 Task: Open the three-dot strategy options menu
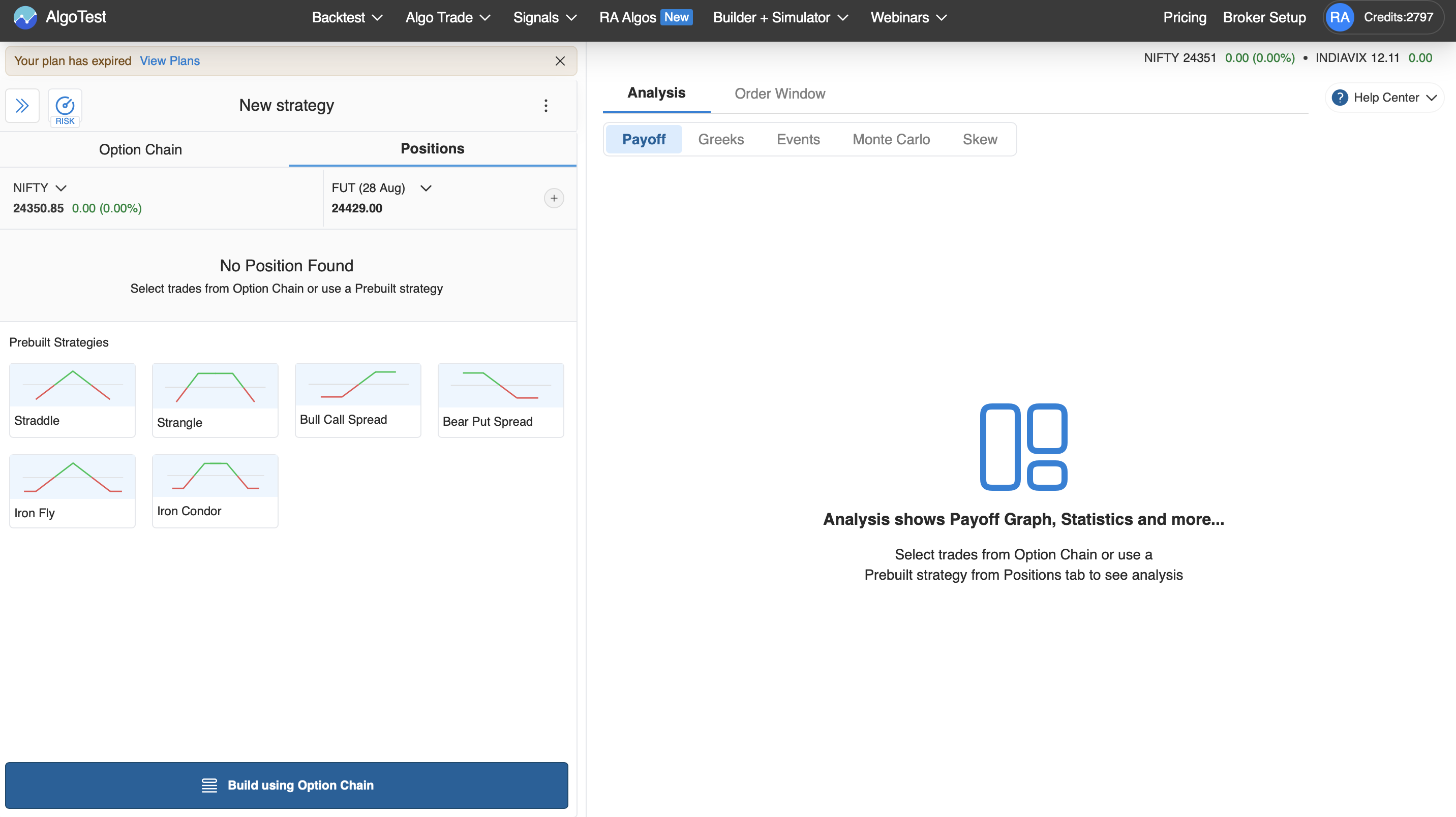coord(545,106)
